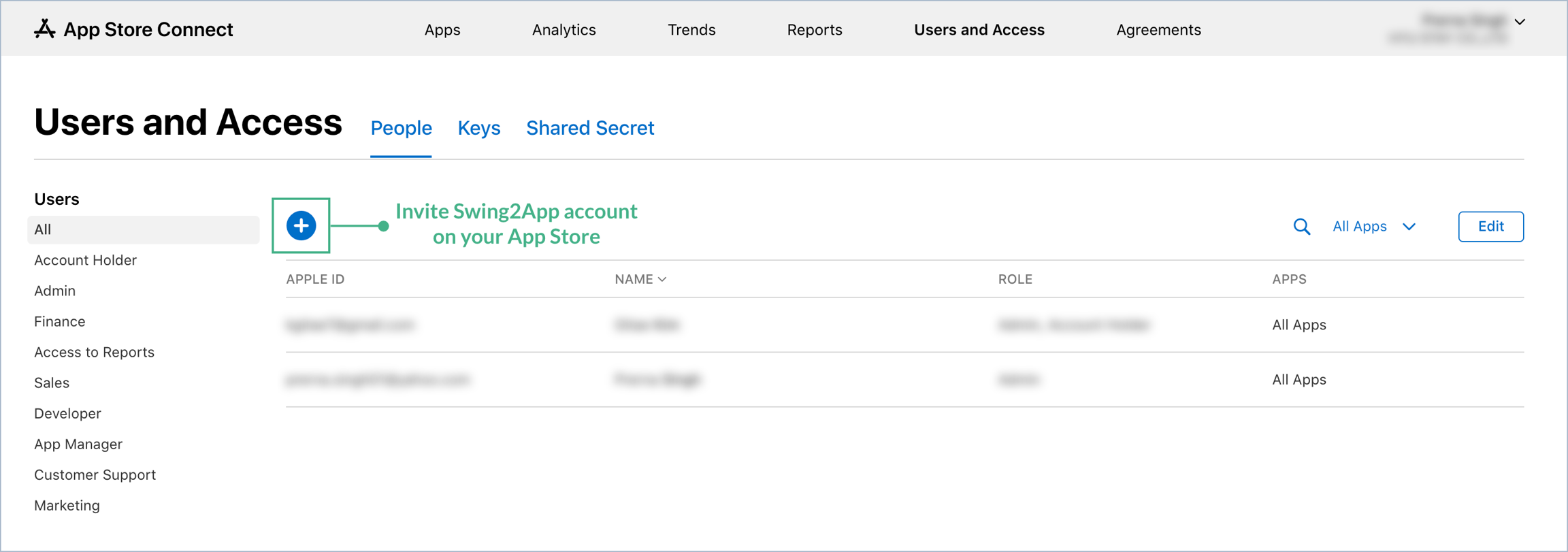Viewport: 1568px width, 552px height.
Task: Filter users by Account Holder
Action: click(x=86, y=260)
